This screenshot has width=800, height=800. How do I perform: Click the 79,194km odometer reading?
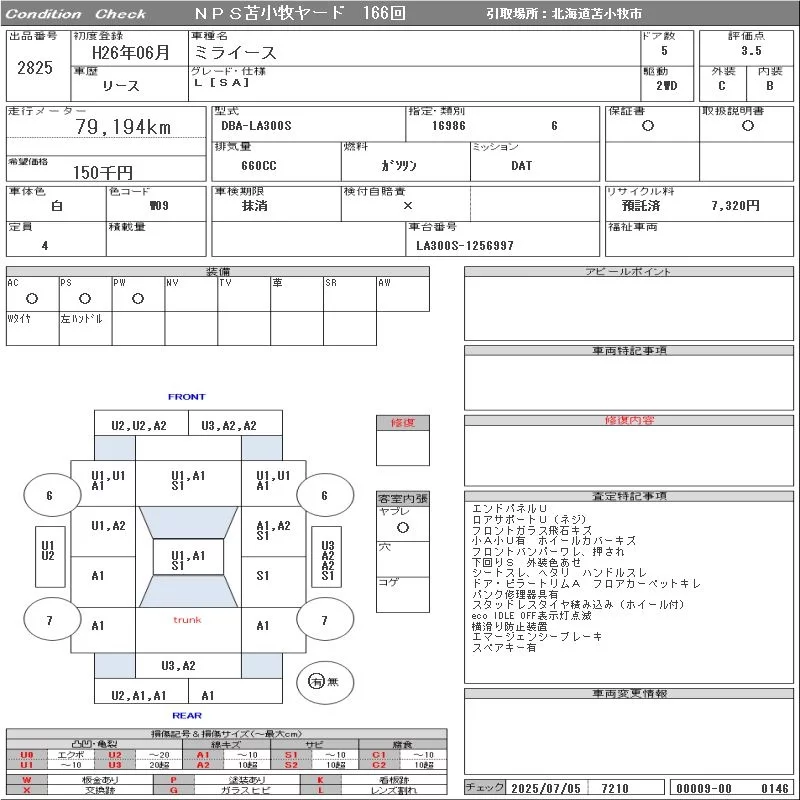(123, 127)
